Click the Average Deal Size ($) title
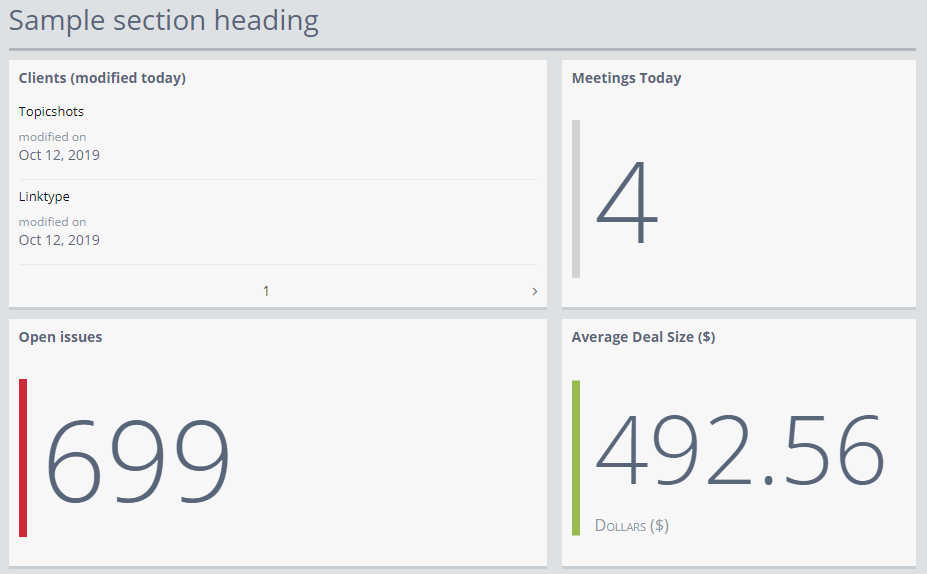 tap(643, 337)
